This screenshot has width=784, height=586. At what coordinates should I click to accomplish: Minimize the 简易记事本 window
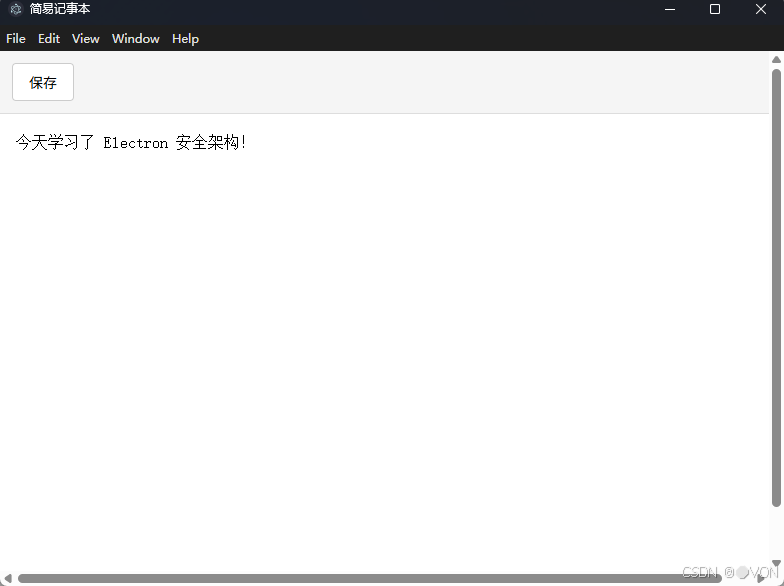click(670, 9)
